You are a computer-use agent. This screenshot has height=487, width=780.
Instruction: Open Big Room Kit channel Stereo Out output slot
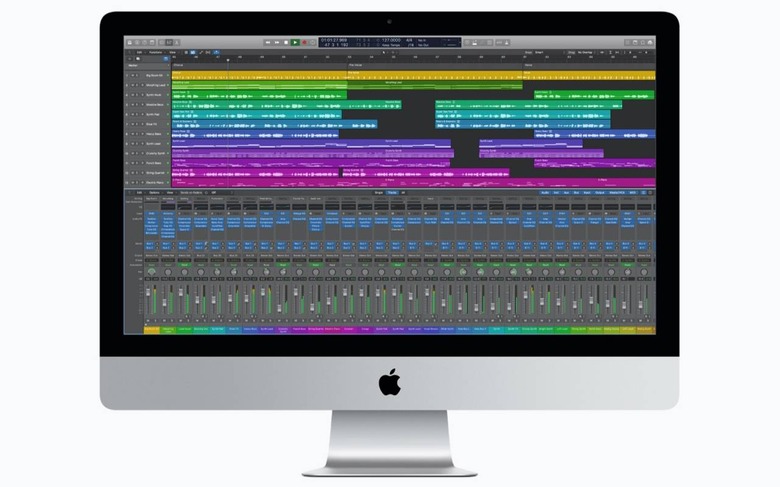point(152,255)
